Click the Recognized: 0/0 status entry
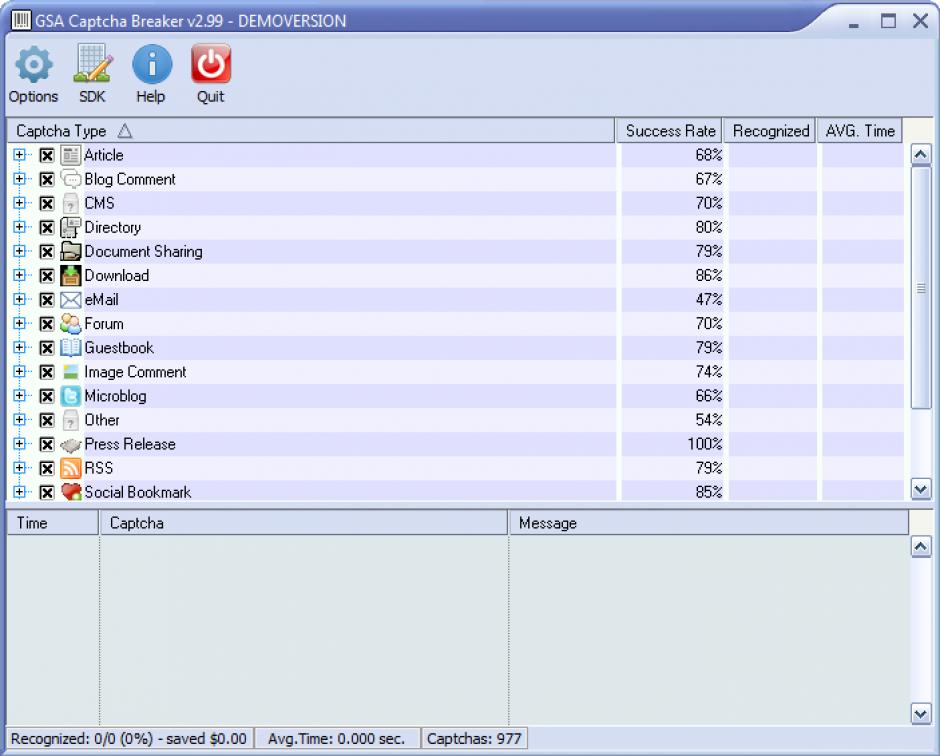940x756 pixels. 129,739
